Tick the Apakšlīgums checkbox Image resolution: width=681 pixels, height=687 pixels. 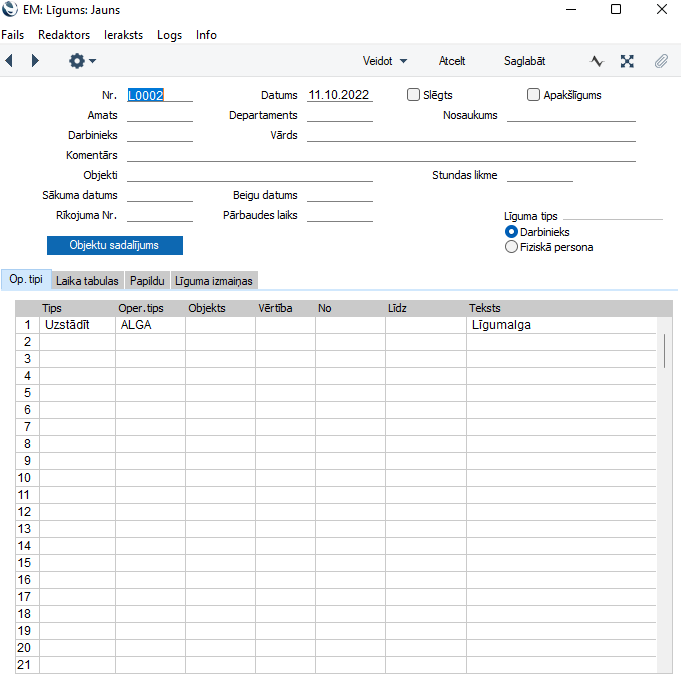[533, 95]
